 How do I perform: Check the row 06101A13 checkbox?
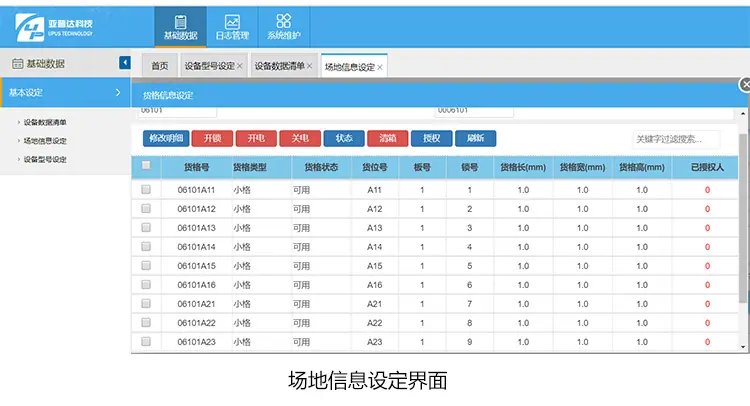146,228
